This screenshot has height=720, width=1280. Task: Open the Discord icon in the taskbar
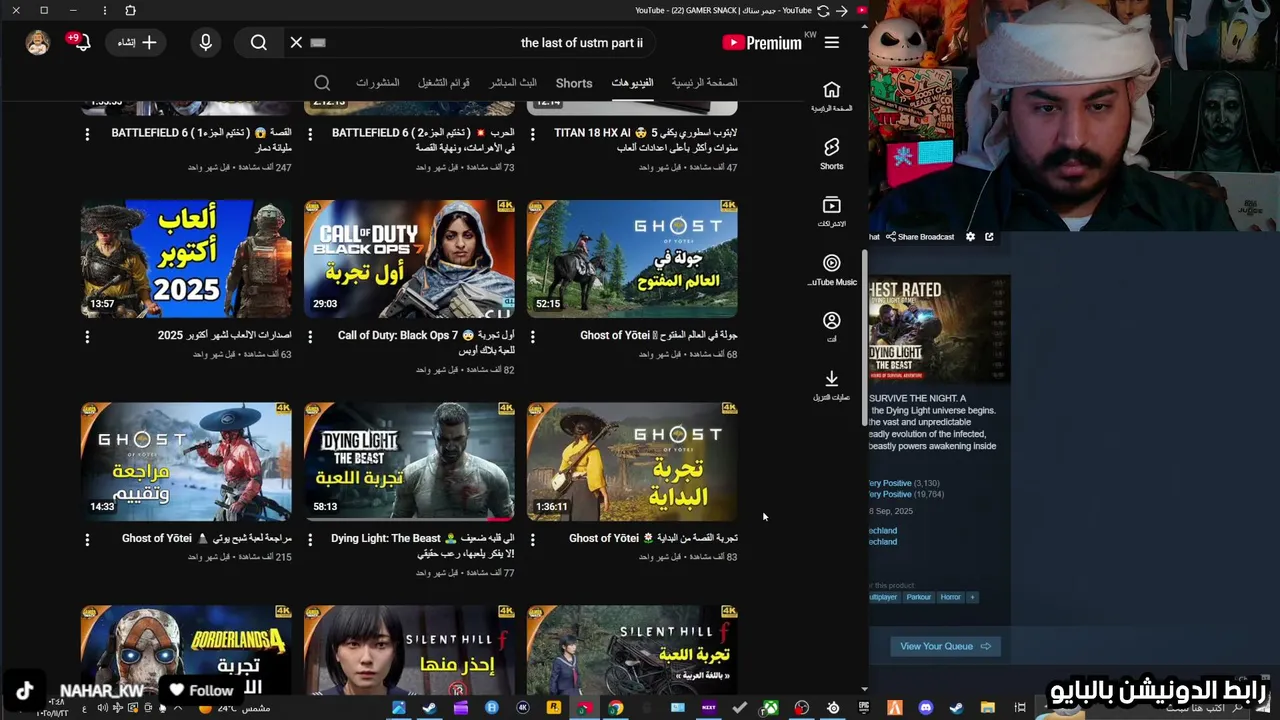tap(925, 708)
